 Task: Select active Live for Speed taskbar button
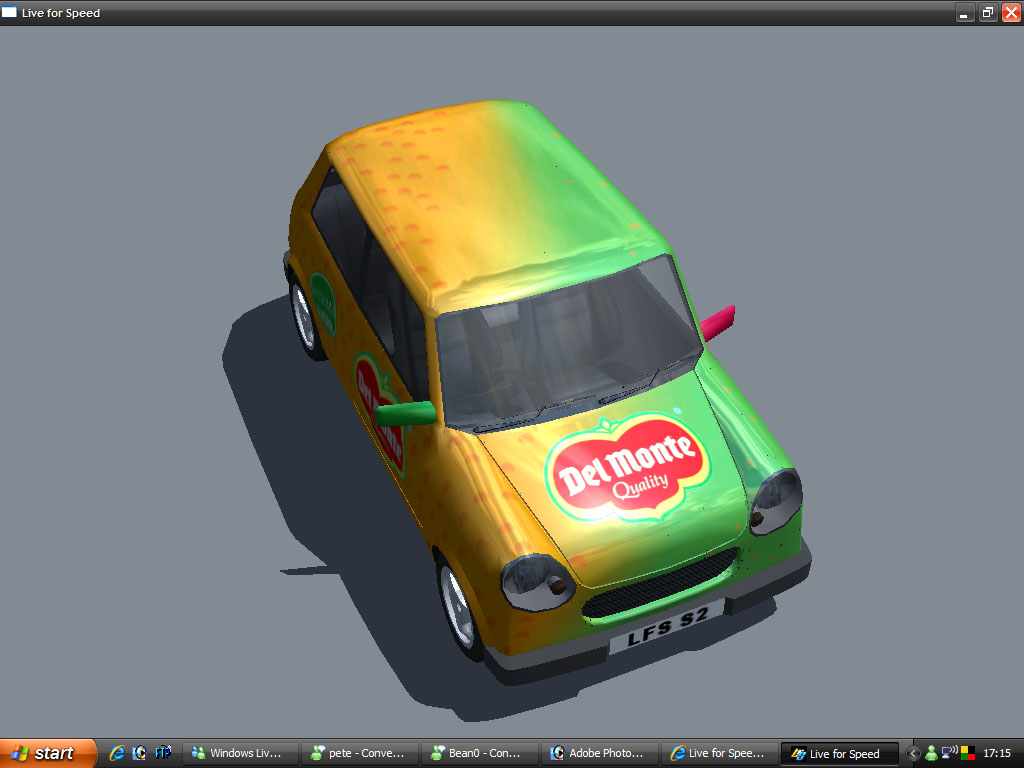click(x=840, y=754)
